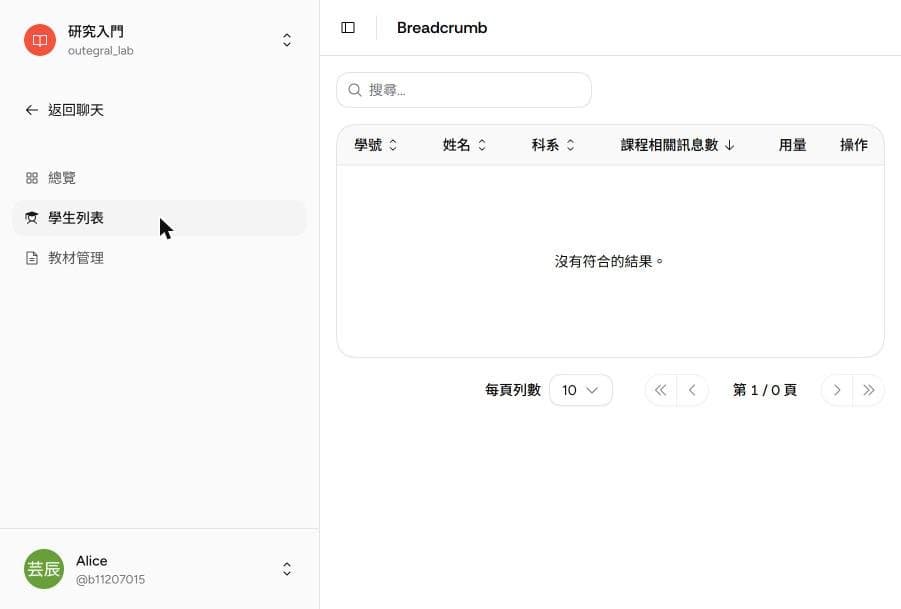Viewport: 901px width, 609px height.
Task: Click the 用量 column header
Action: coord(792,145)
